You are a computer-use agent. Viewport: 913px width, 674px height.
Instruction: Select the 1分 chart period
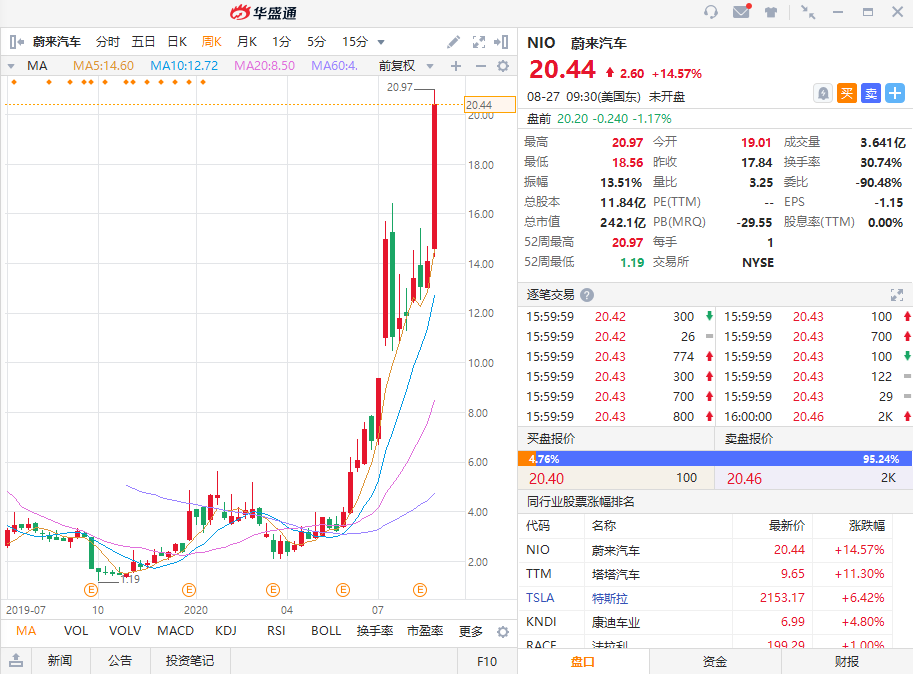[x=281, y=42]
